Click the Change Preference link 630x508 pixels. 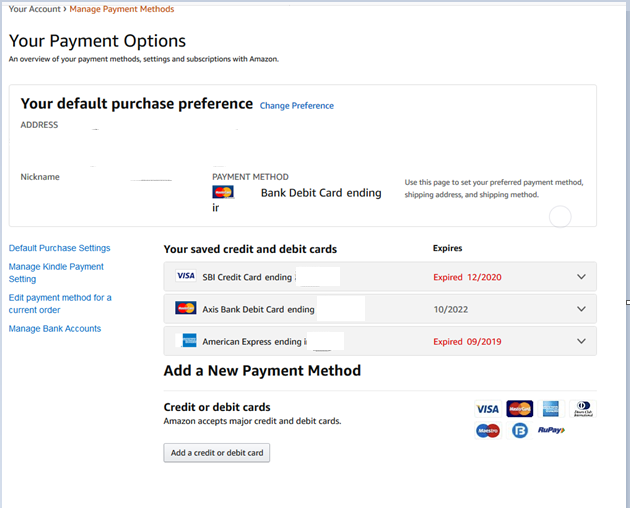point(297,106)
